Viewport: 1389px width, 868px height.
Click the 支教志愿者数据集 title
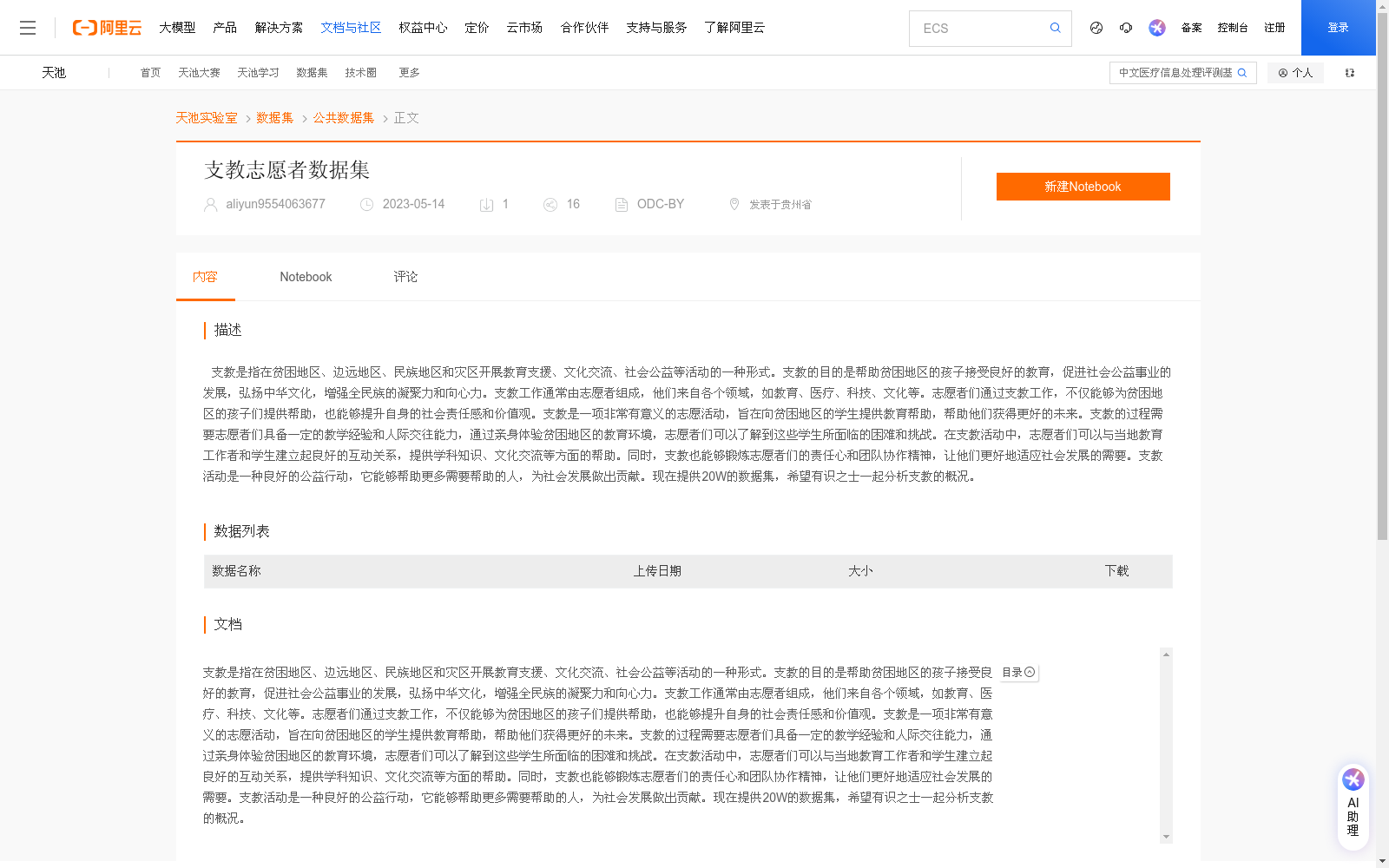(287, 170)
